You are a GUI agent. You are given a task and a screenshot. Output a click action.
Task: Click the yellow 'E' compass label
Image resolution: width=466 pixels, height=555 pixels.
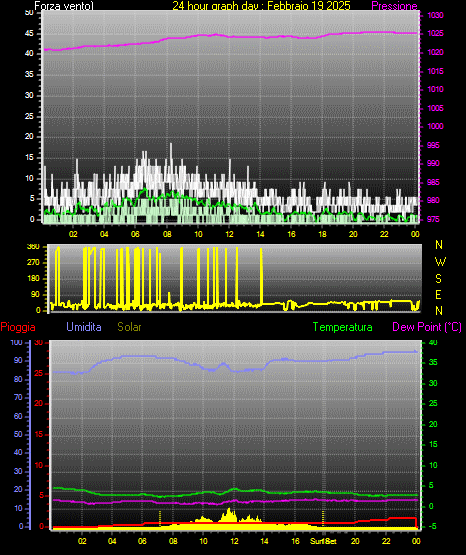438,295
